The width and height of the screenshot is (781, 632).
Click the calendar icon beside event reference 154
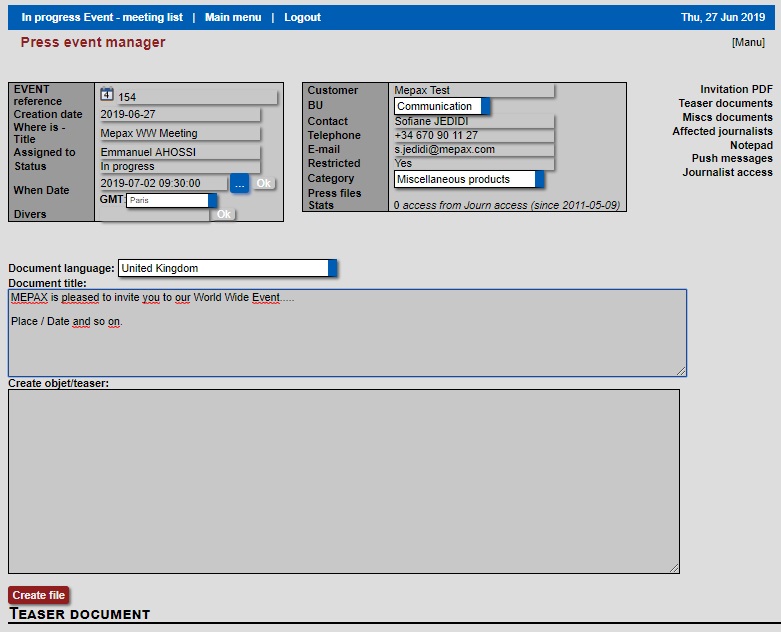click(107, 95)
